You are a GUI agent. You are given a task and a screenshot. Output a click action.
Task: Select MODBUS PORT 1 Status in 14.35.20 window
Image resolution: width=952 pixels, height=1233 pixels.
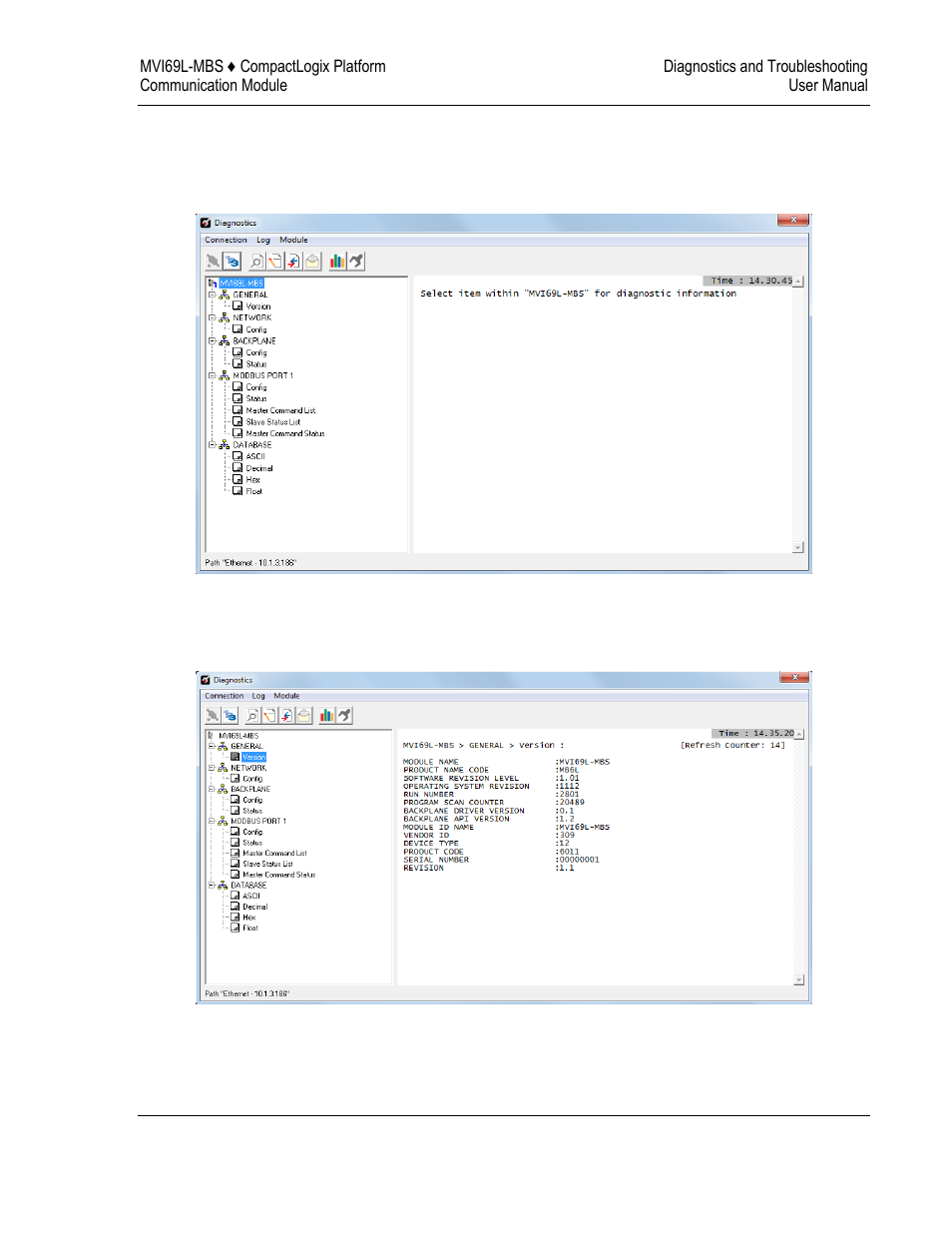pyautogui.click(x=252, y=843)
